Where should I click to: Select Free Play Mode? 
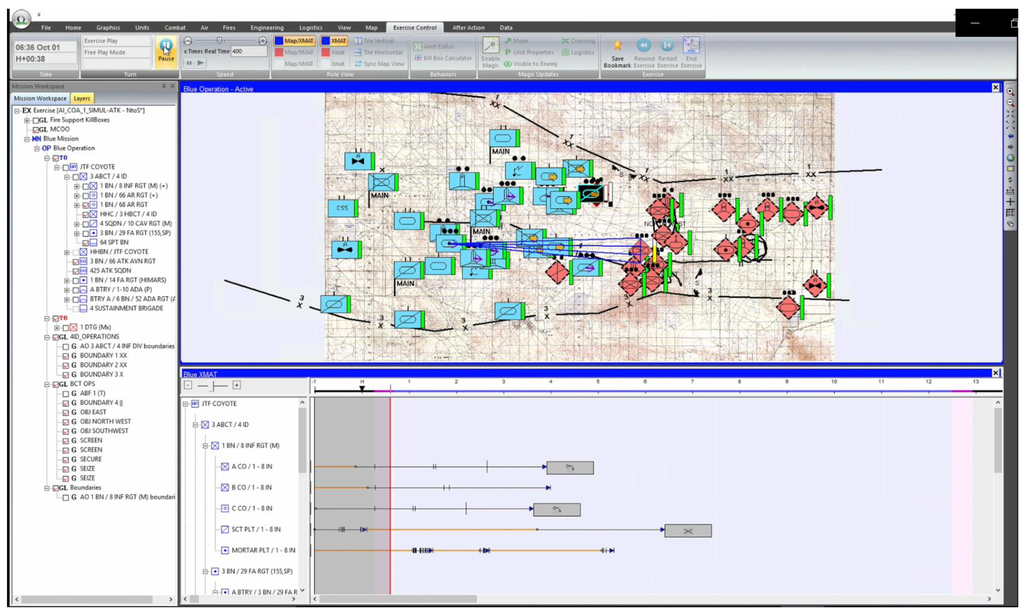pyautogui.click(x=116, y=52)
